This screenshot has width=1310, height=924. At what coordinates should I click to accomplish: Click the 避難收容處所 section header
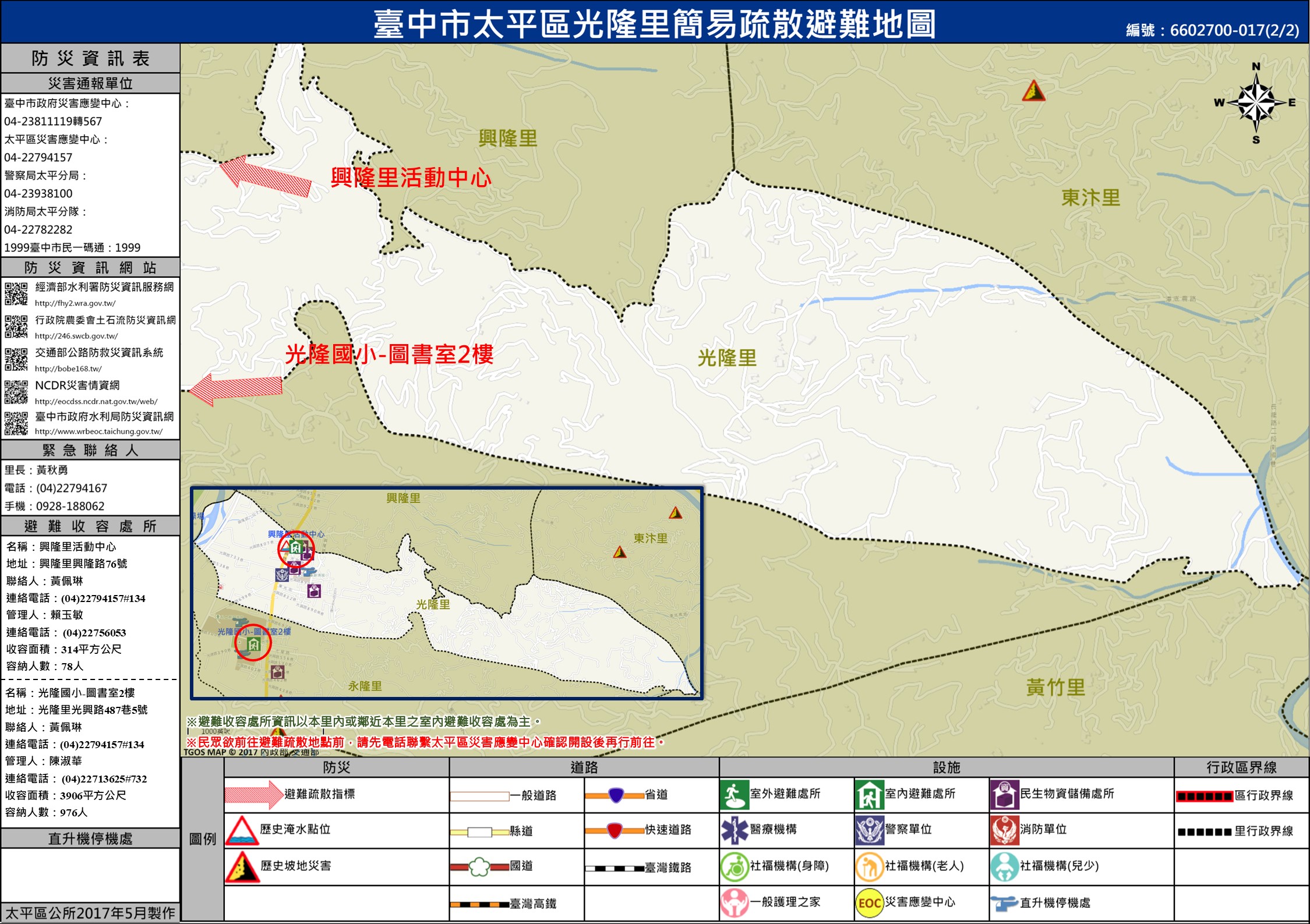tap(90, 526)
